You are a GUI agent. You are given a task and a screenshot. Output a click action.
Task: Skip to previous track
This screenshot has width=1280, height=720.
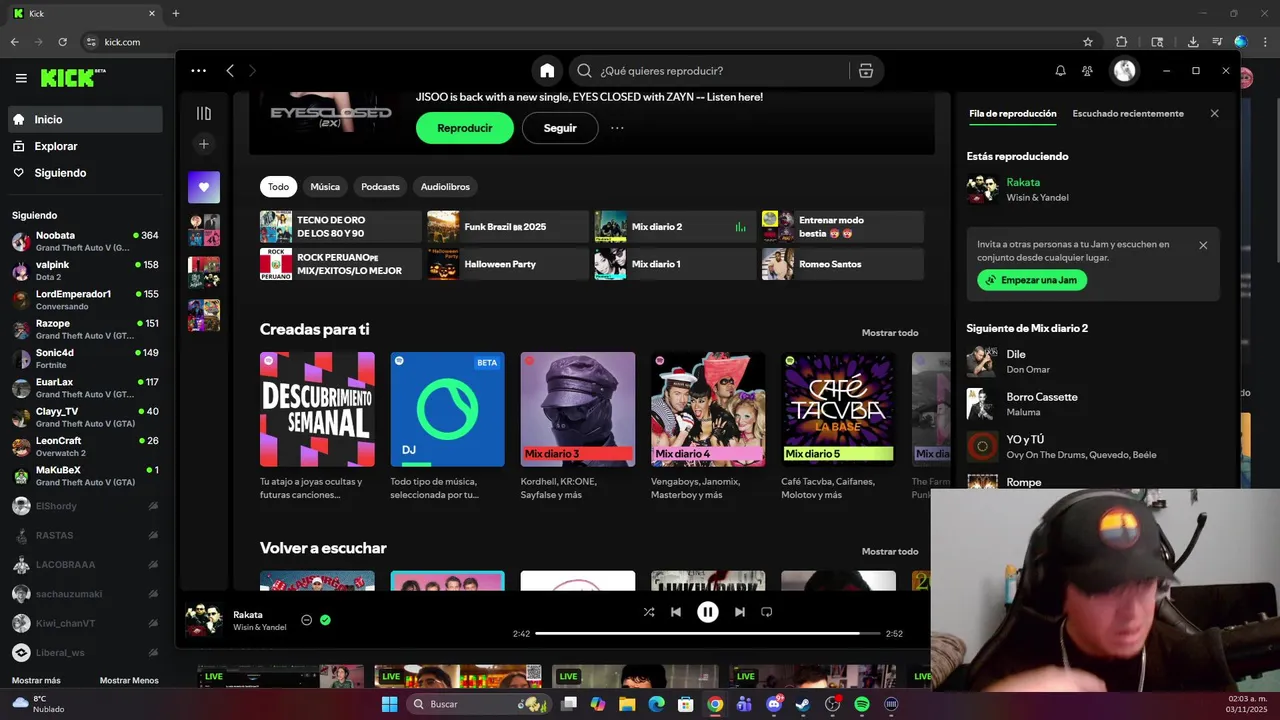676,612
